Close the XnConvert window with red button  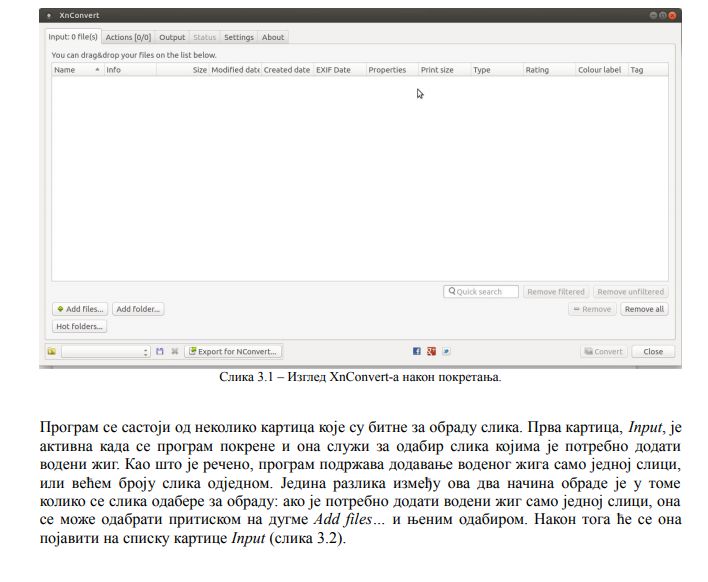673,15
